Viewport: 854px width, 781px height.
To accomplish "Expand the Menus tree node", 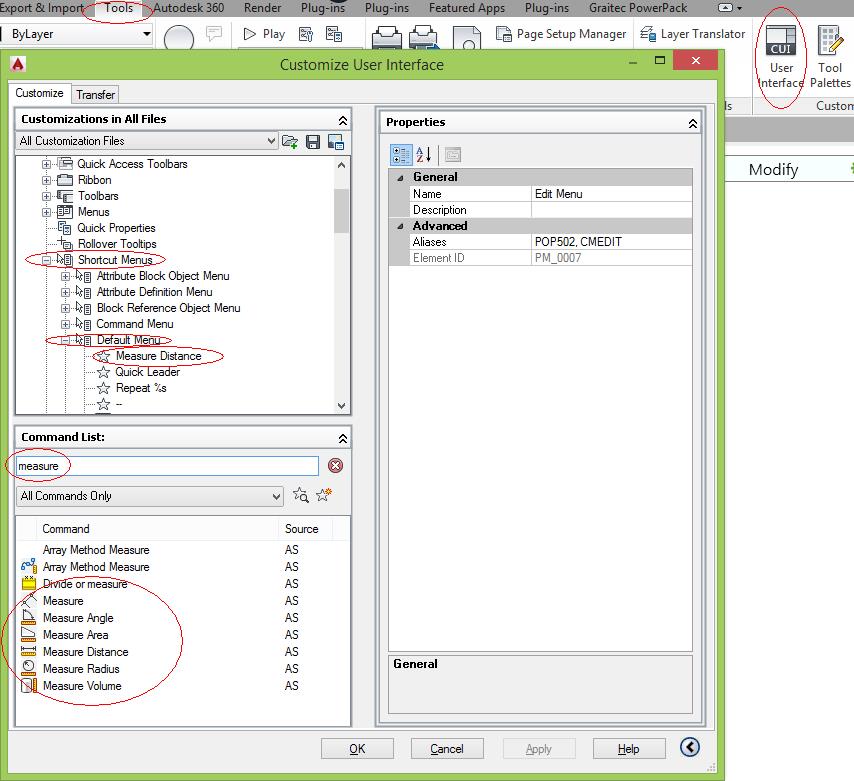I will point(46,212).
